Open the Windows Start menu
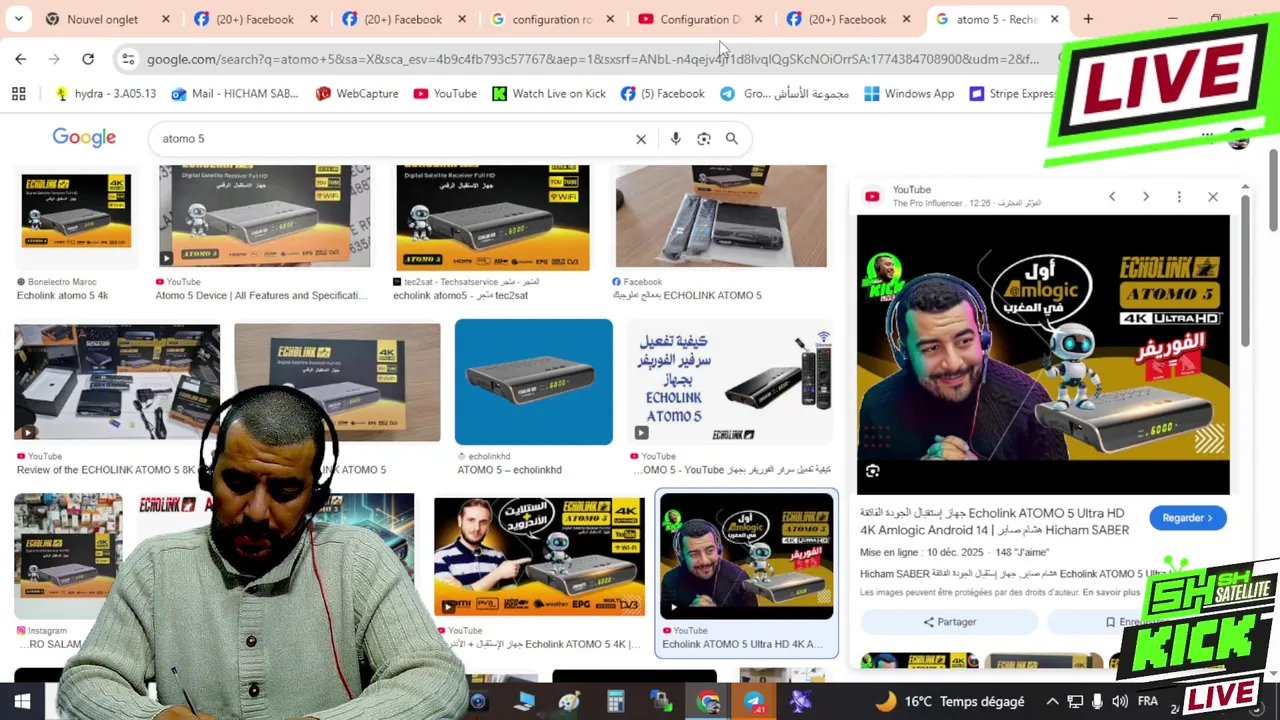This screenshot has height=720, width=1280. (22, 702)
